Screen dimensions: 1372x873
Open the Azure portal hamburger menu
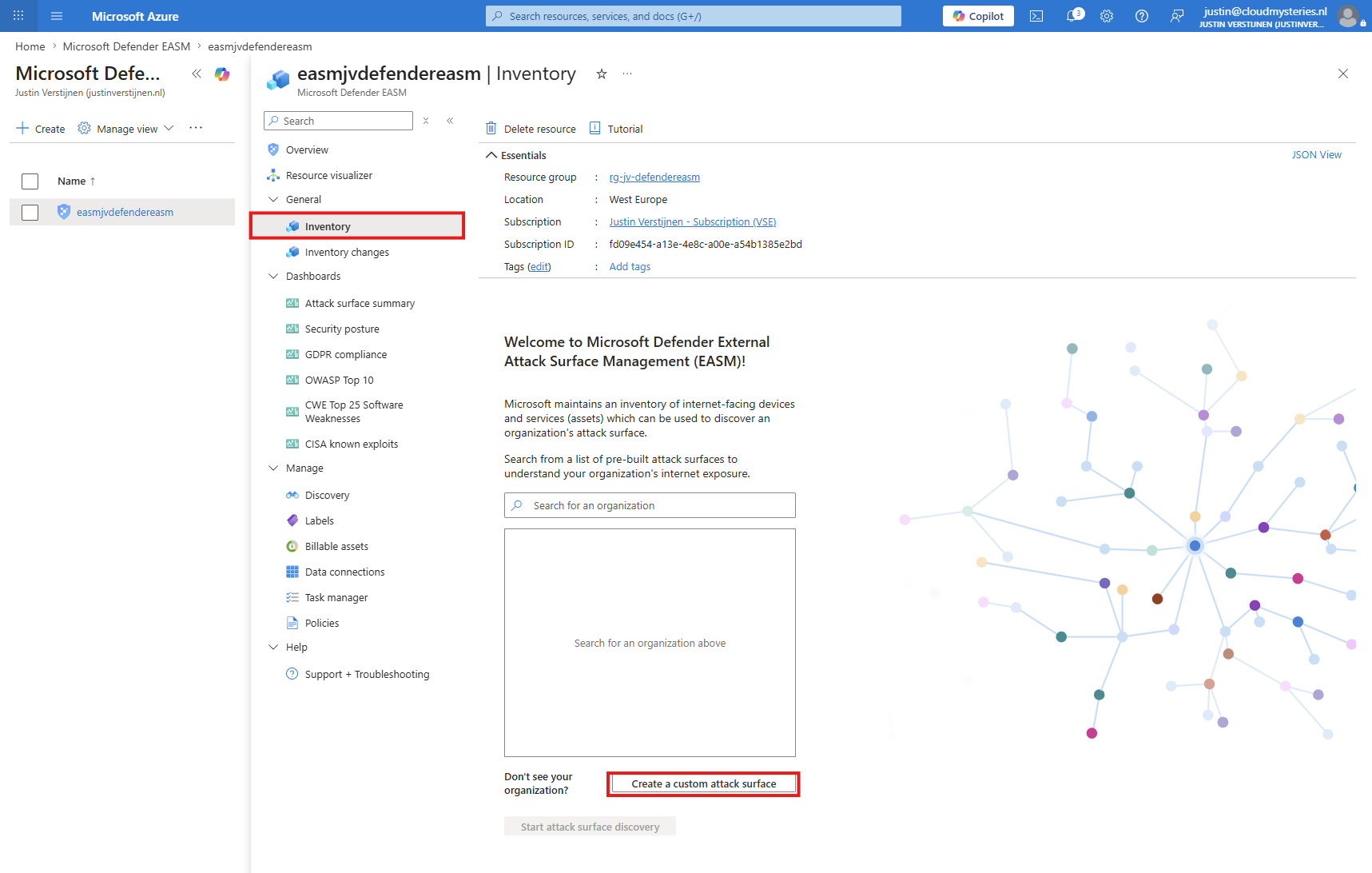pyautogui.click(x=57, y=16)
